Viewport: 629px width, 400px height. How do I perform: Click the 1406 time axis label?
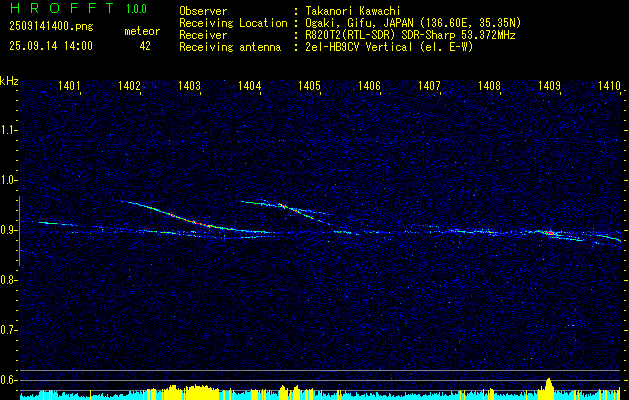(369, 85)
